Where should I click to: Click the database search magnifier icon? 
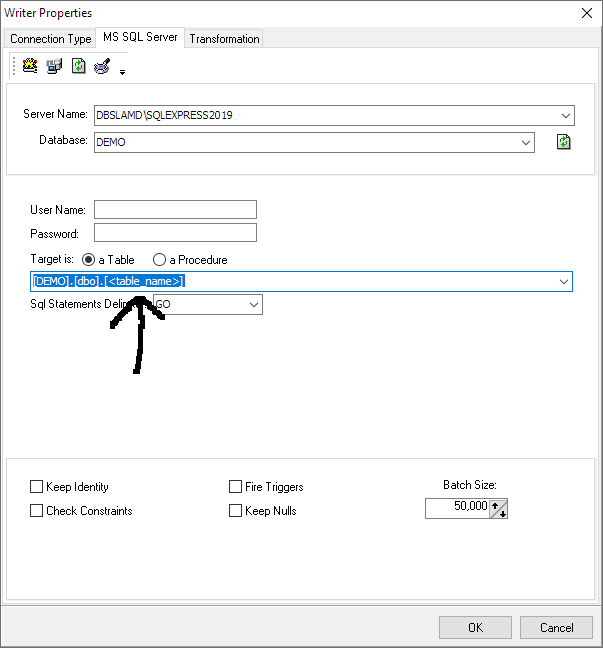click(102, 66)
